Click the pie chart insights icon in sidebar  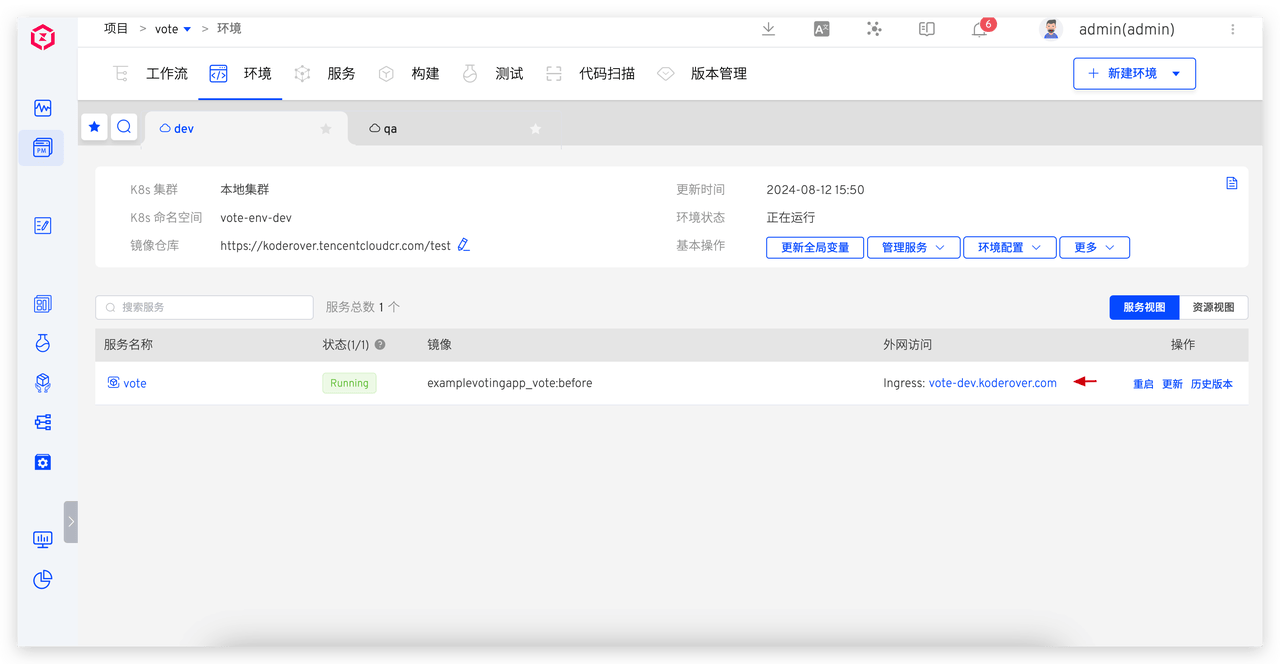point(42,579)
